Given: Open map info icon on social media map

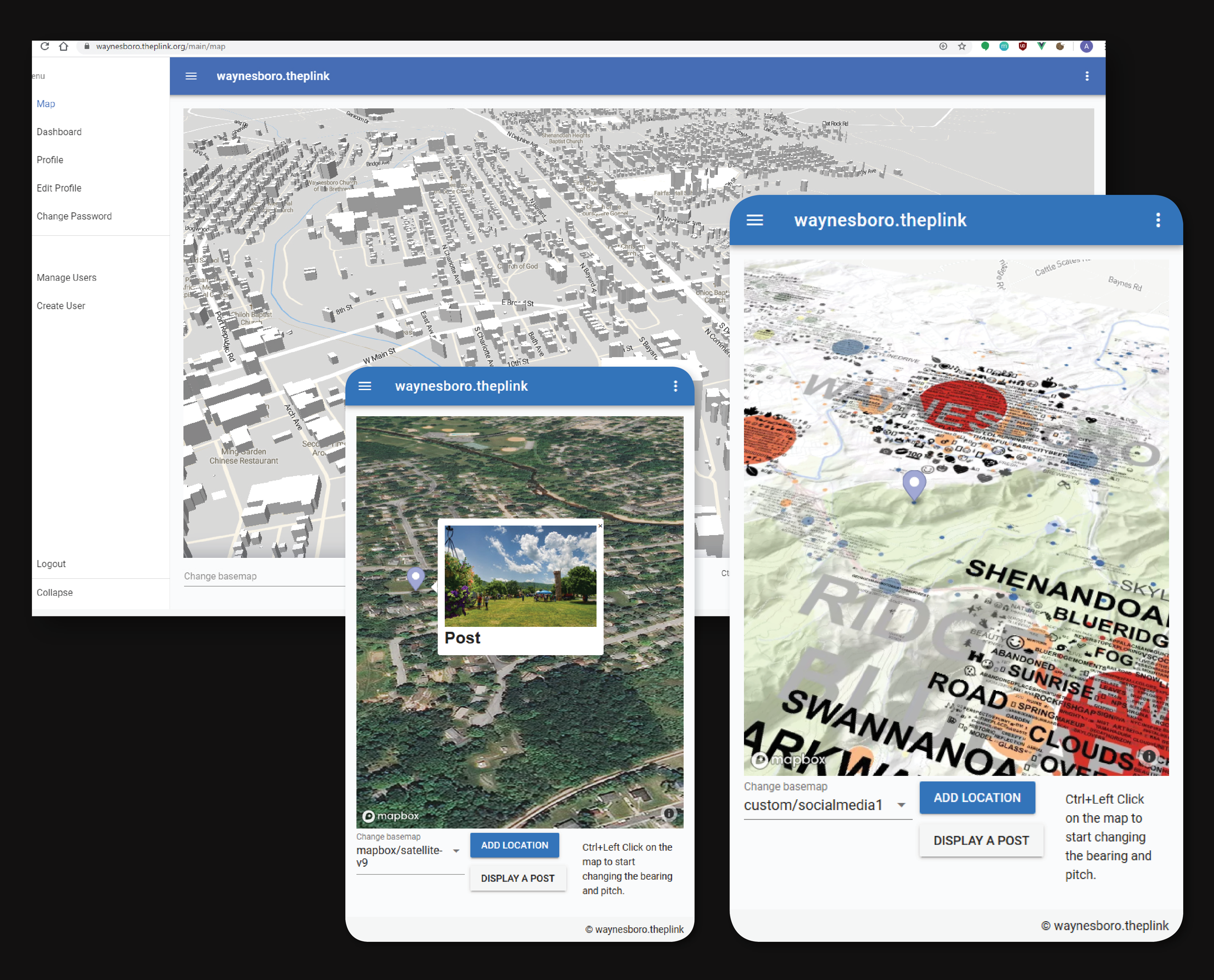Looking at the screenshot, I should click(x=1148, y=756).
